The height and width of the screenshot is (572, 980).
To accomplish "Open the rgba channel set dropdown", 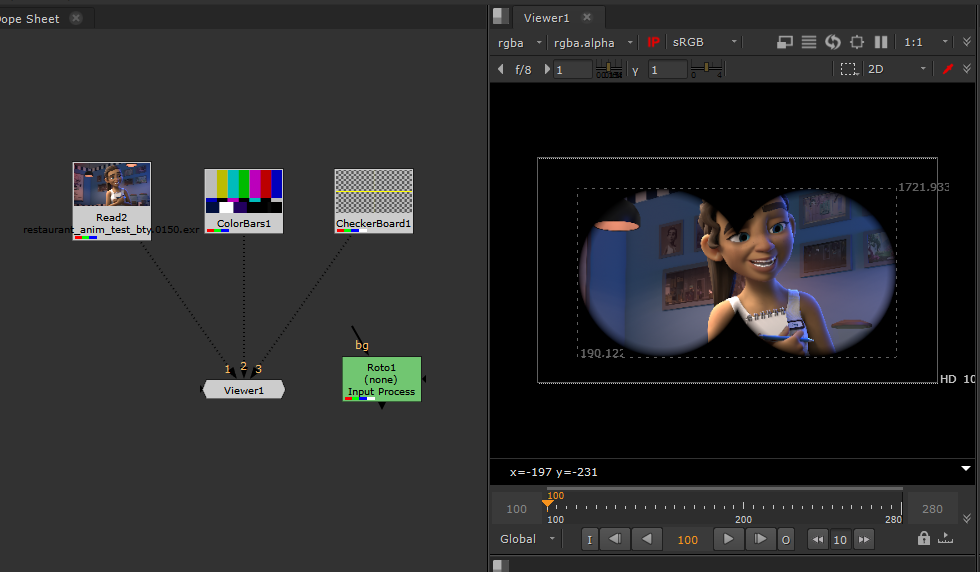I will (x=519, y=43).
